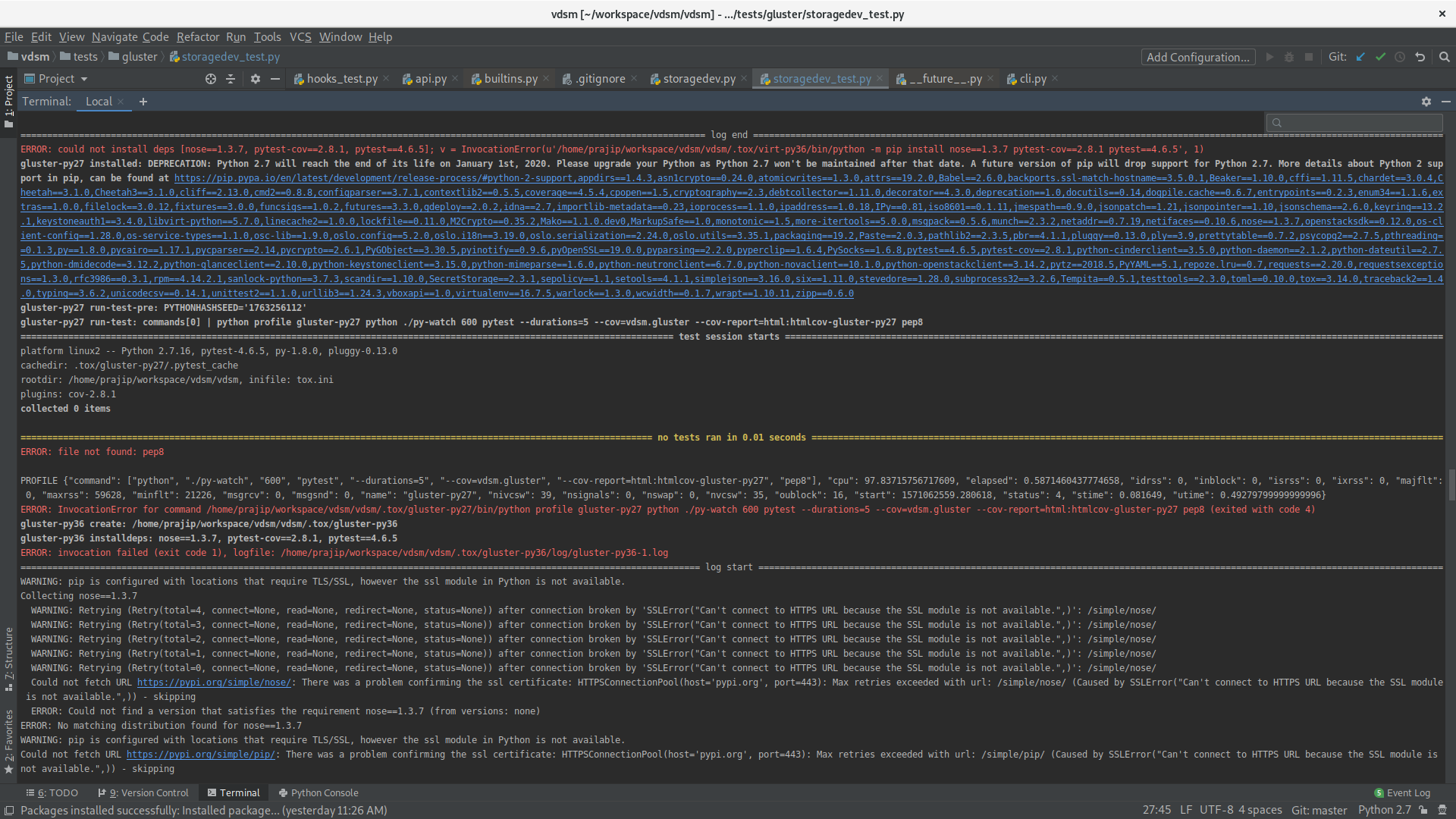Click Add Configuration button
1456x819 pixels.
(x=1197, y=57)
